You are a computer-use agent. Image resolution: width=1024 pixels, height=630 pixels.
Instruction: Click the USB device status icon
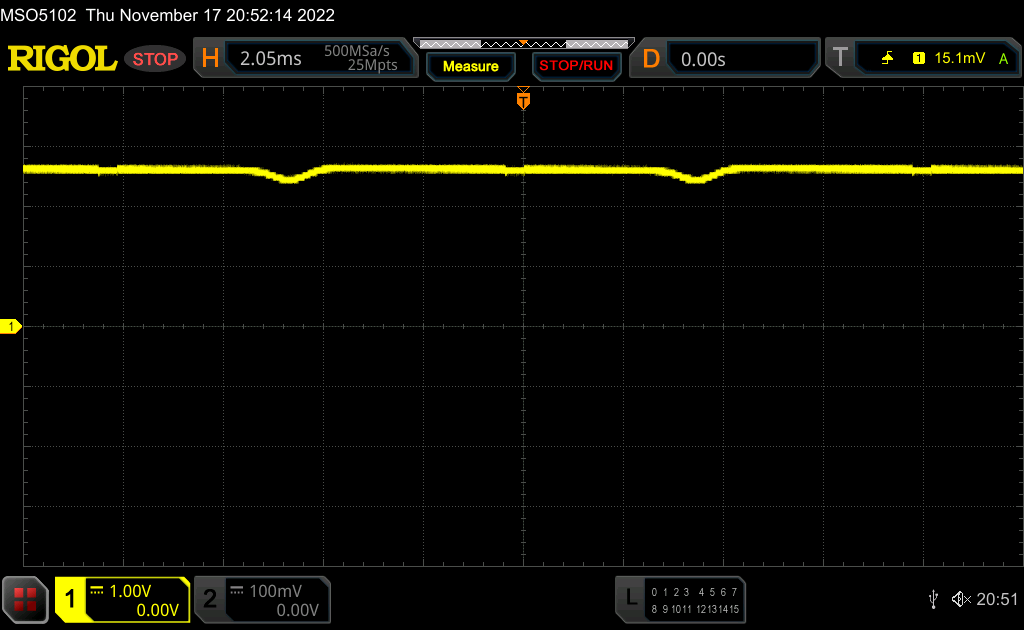933,599
